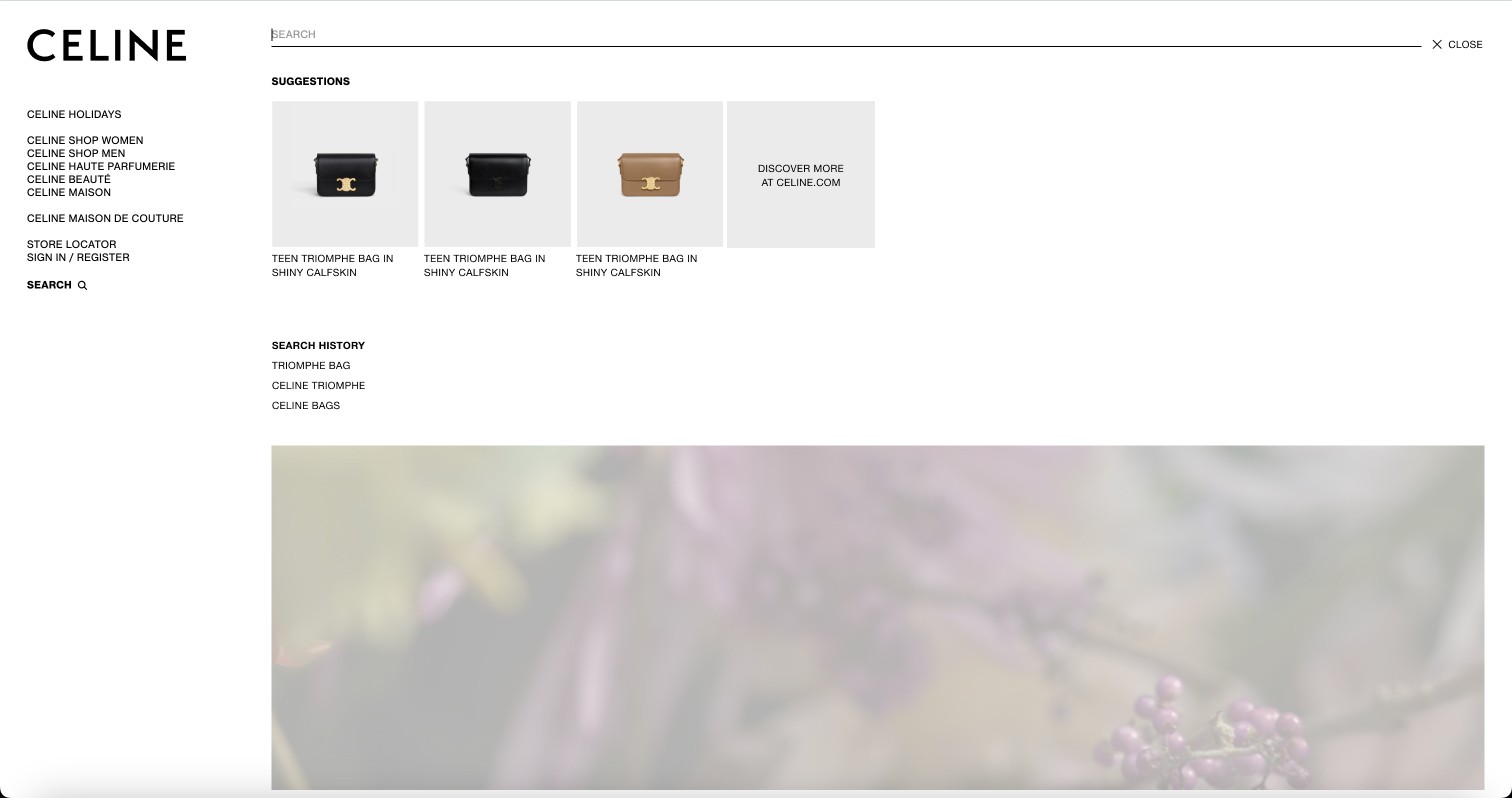1512x798 pixels.
Task: Select CELINE TRIOMPHE from search history
Action: click(318, 385)
